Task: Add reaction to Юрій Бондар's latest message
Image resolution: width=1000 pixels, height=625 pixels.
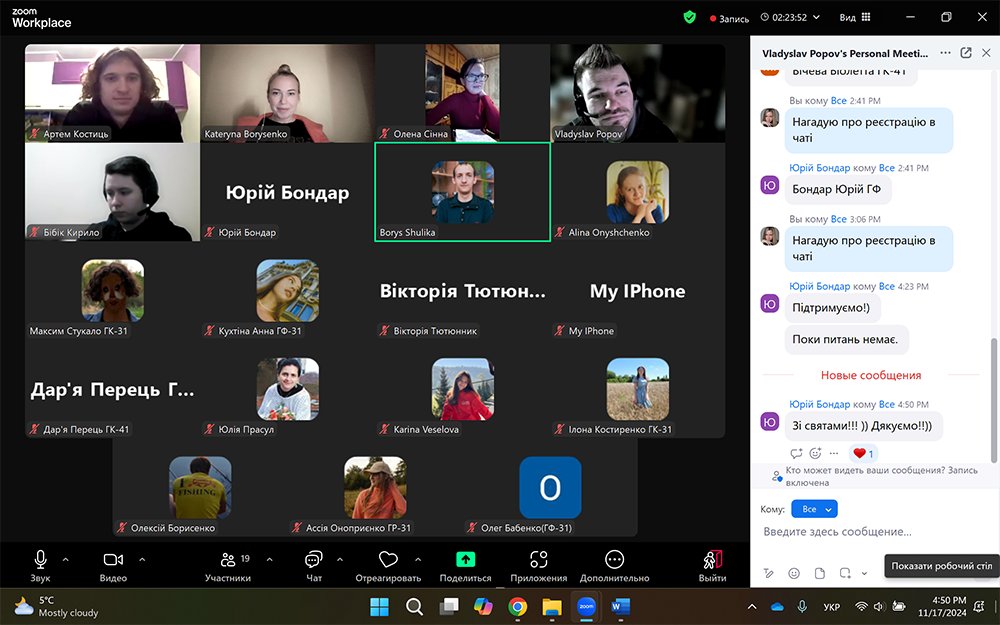Action: [815, 453]
